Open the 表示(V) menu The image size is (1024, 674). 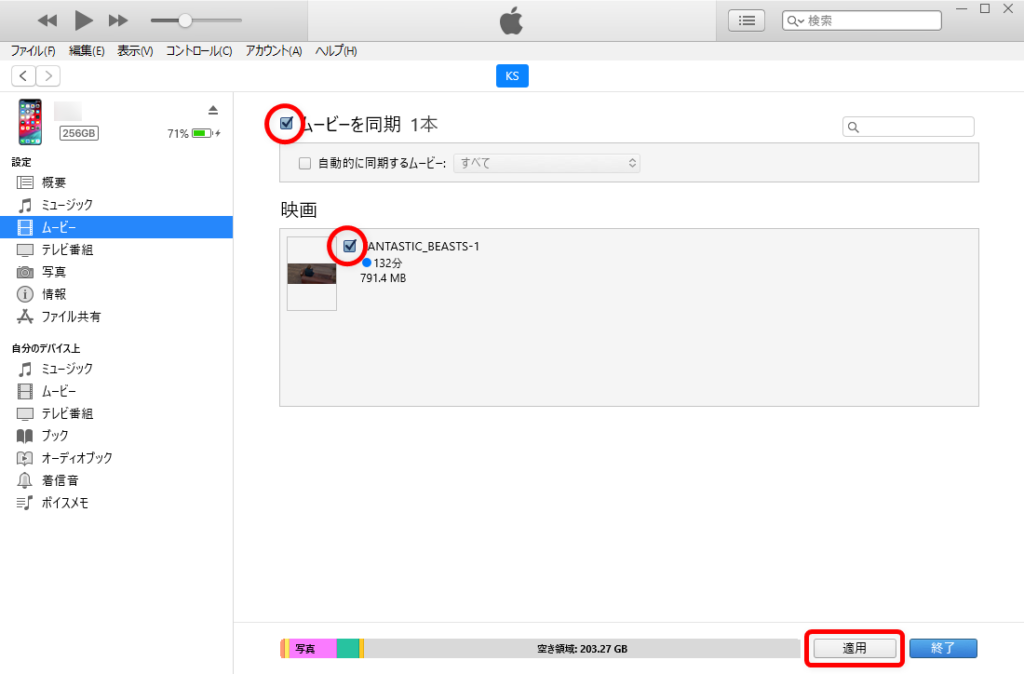tap(135, 51)
